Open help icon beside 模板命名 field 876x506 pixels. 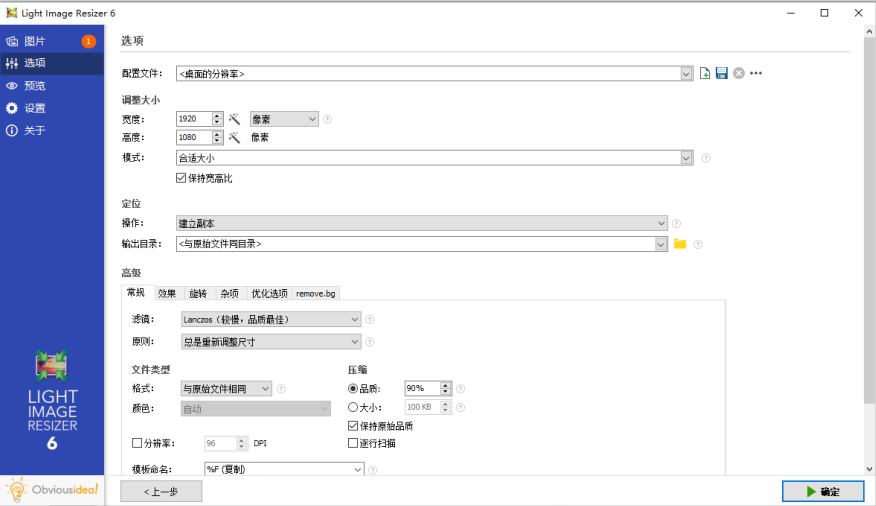click(373, 470)
